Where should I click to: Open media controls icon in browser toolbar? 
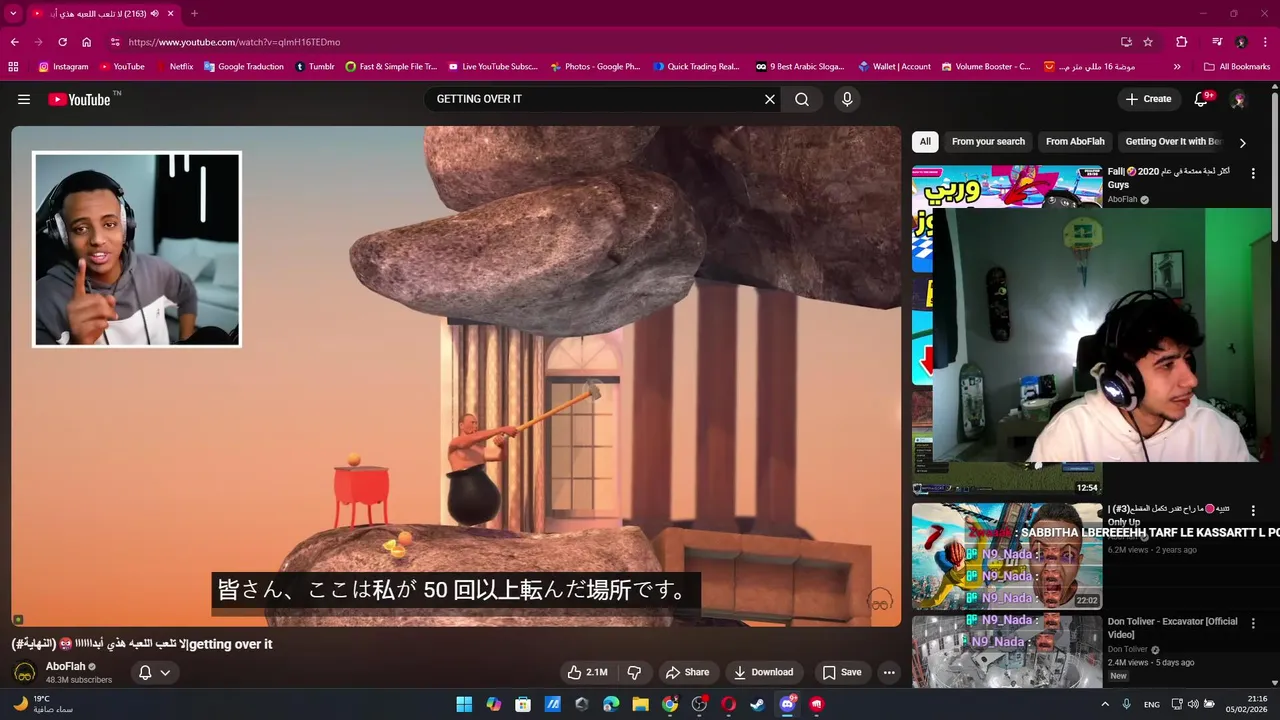(1217, 42)
